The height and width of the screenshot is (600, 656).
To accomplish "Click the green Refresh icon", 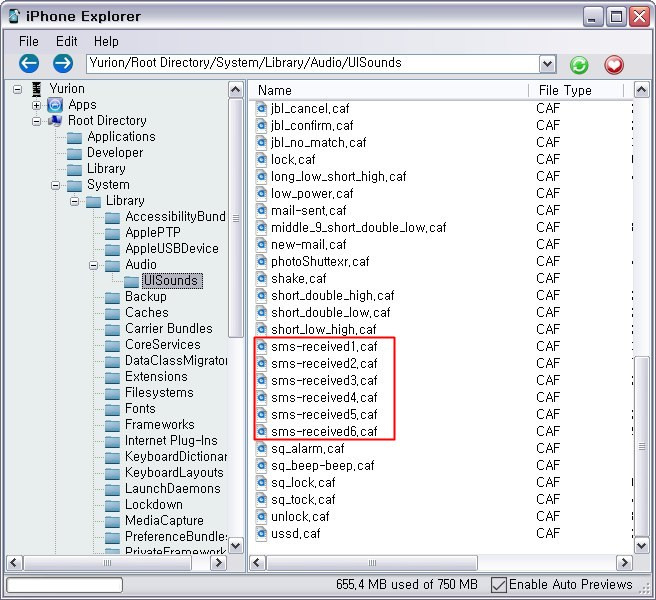I will [x=579, y=65].
